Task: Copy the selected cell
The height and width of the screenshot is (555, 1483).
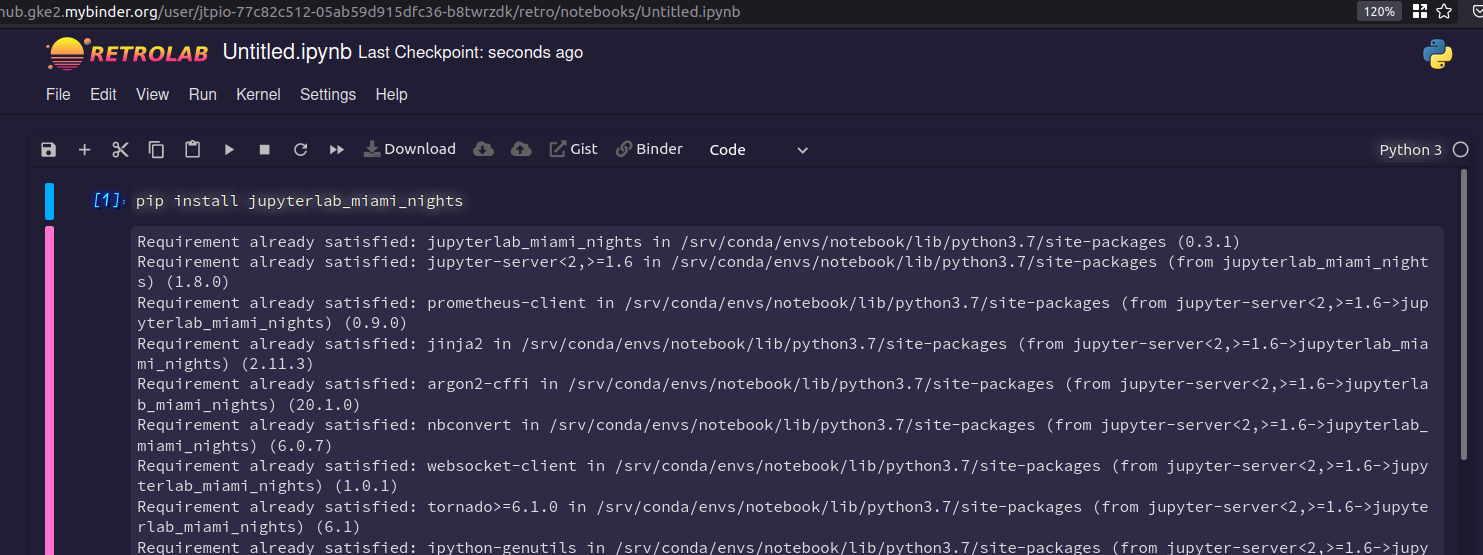Action: 157,149
